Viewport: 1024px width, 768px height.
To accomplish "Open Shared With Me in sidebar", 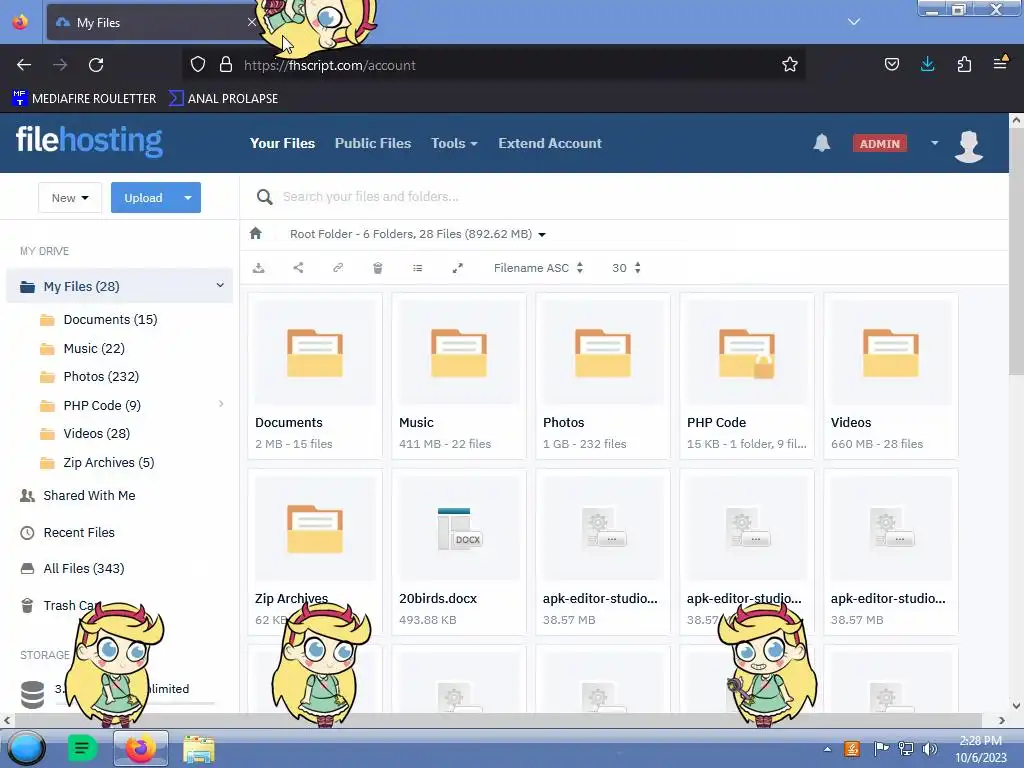I will click(89, 496).
